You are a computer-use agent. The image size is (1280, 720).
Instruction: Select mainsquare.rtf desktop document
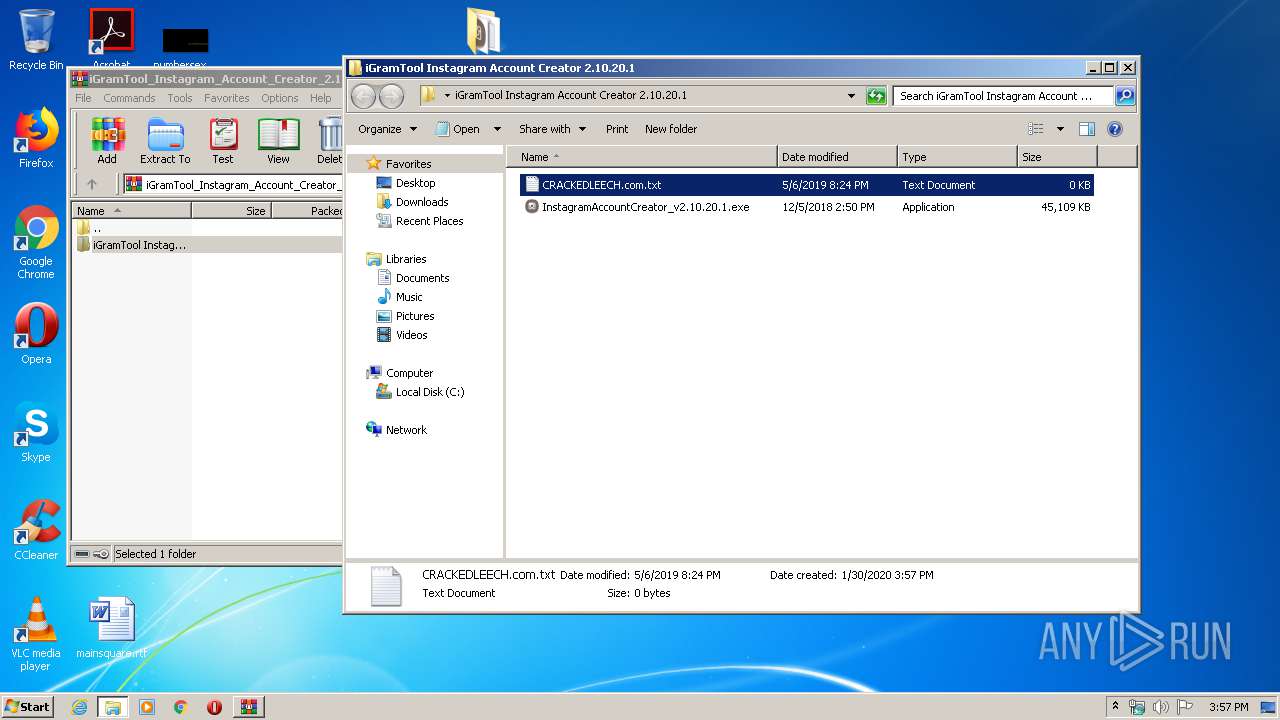point(111,628)
